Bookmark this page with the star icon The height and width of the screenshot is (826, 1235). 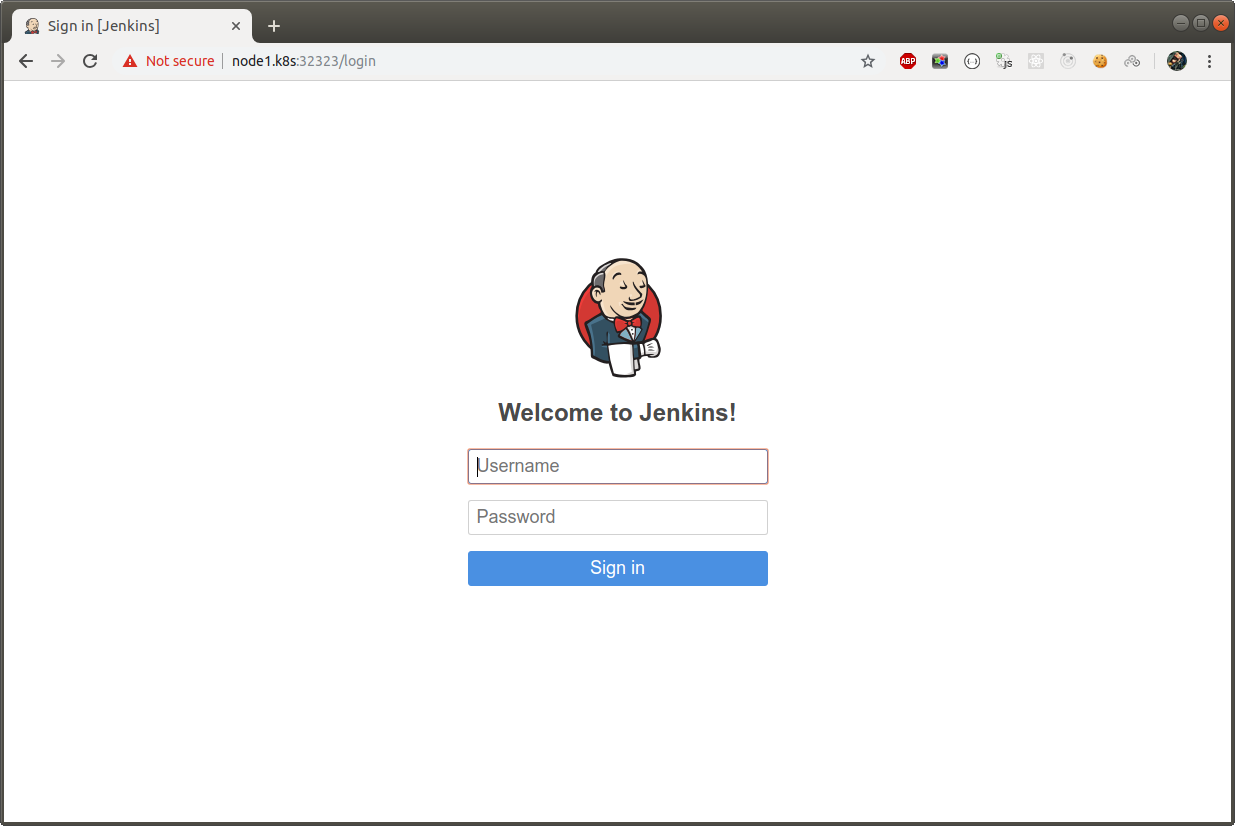click(x=868, y=61)
